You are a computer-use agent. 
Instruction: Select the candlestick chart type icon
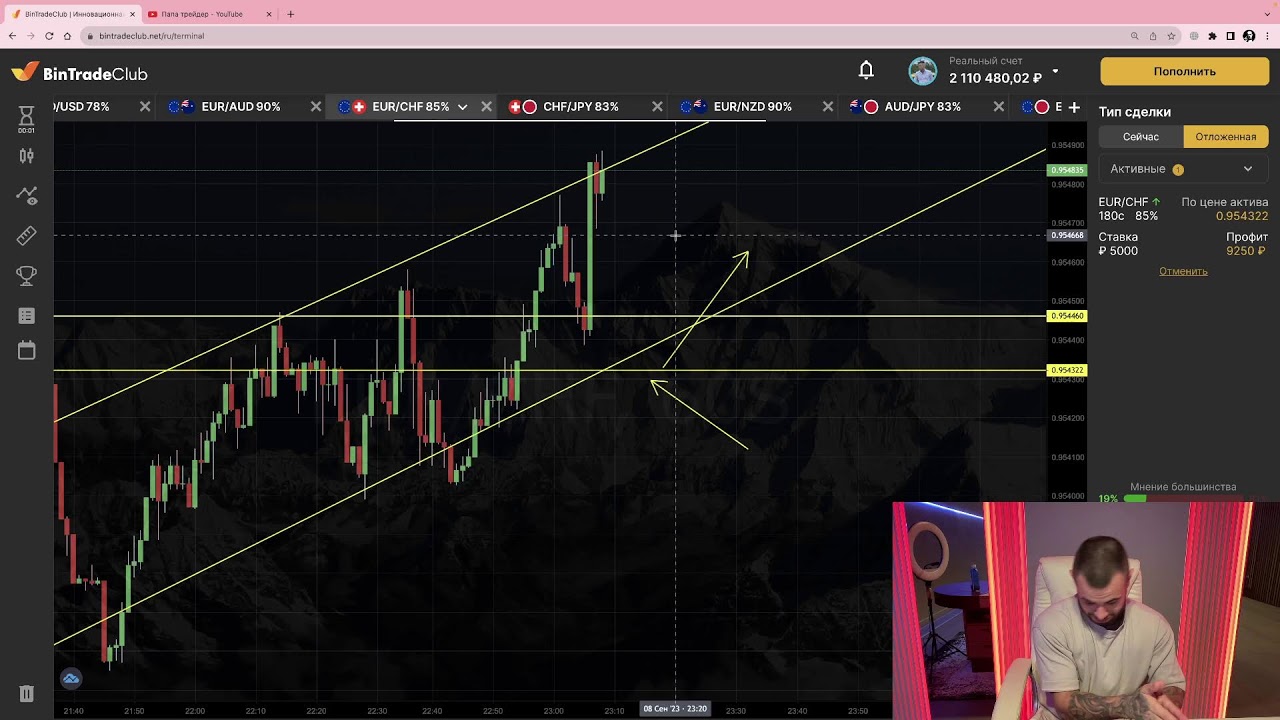(x=26, y=156)
